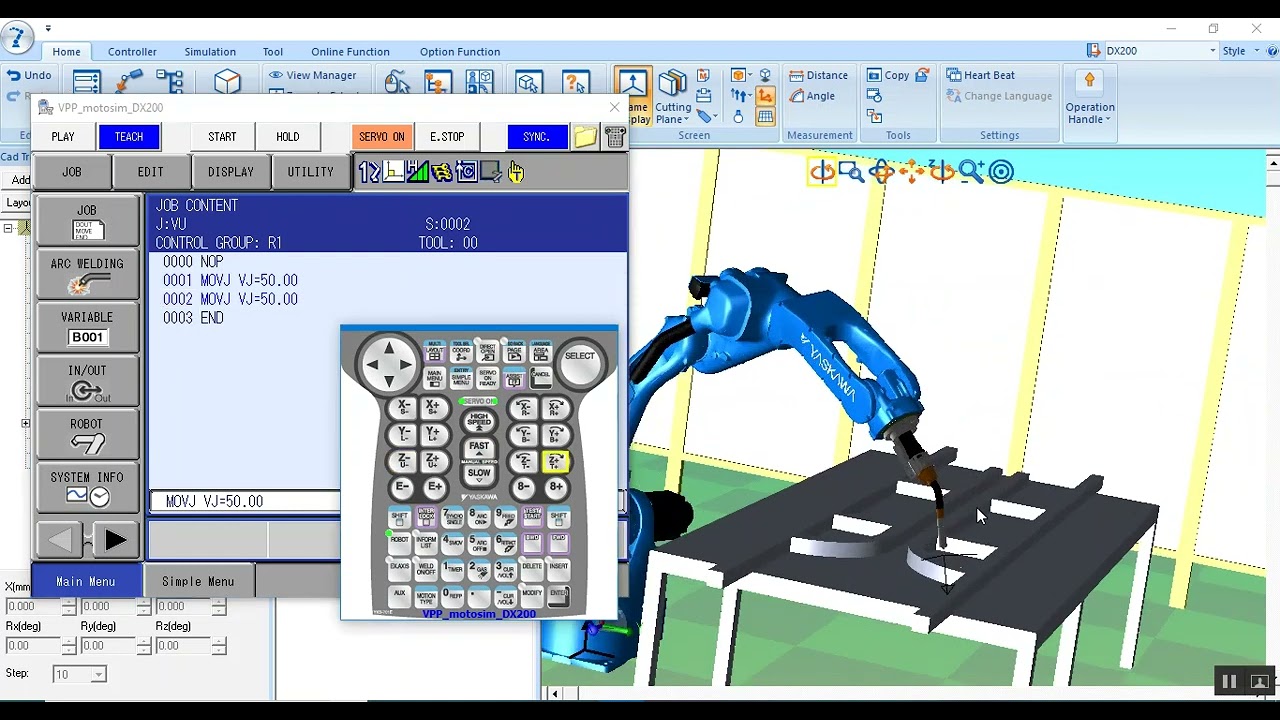
Task: Select job line 0001 MOVJ VJ=50.00
Action: click(230, 281)
